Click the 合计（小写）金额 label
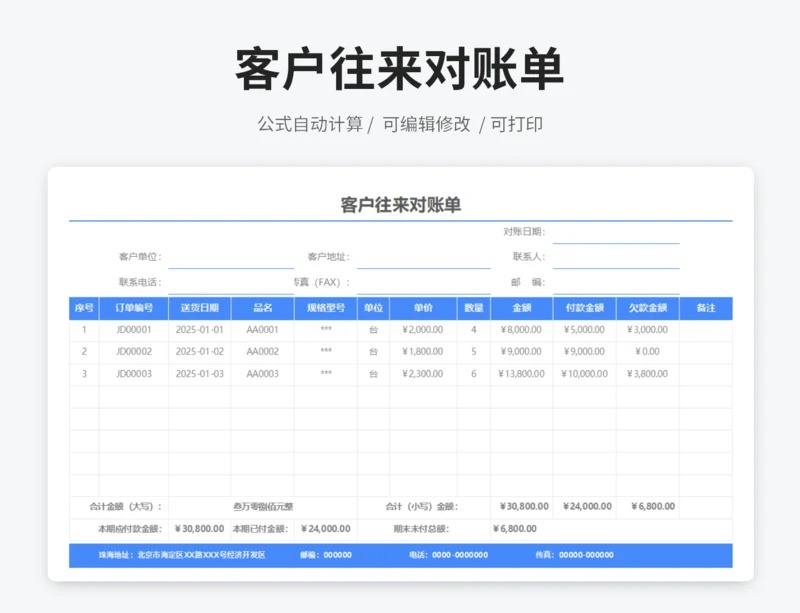 click(421, 506)
